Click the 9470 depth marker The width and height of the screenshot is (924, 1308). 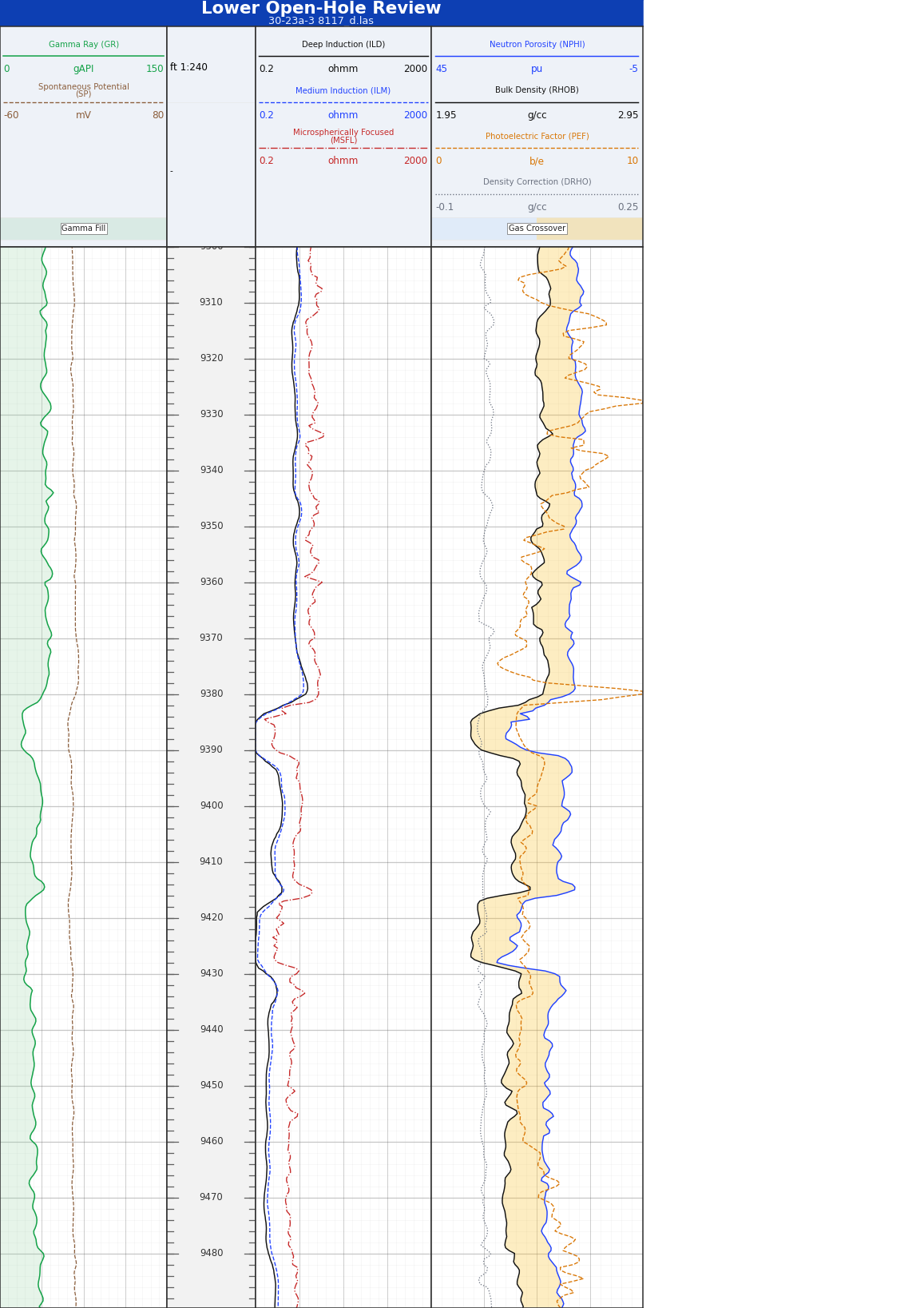[x=212, y=1197]
